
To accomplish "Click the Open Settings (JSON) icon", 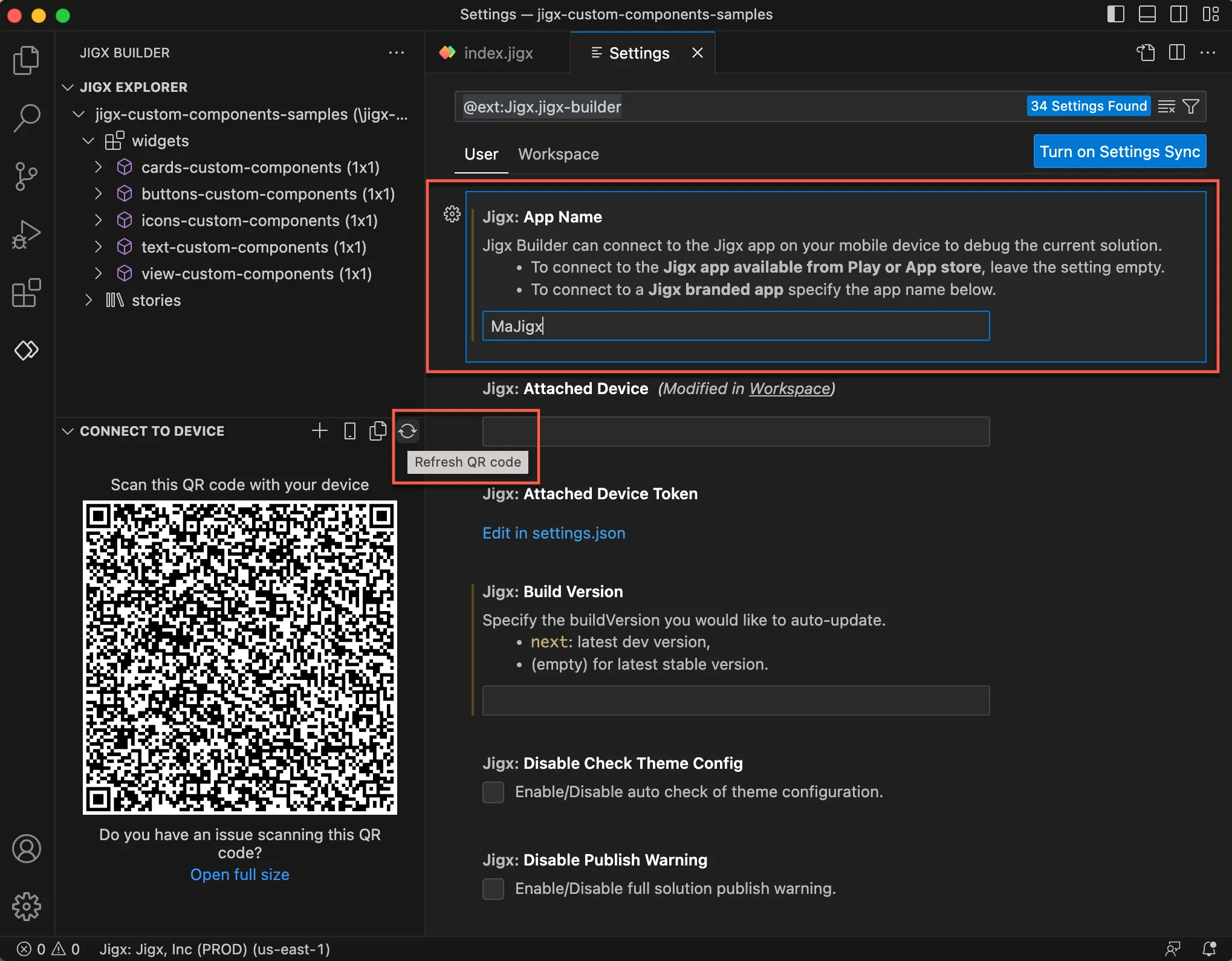I will pyautogui.click(x=1145, y=53).
